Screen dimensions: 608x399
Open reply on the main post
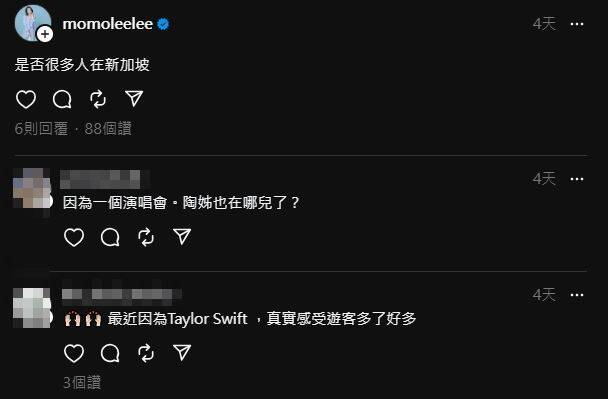pyautogui.click(x=62, y=99)
